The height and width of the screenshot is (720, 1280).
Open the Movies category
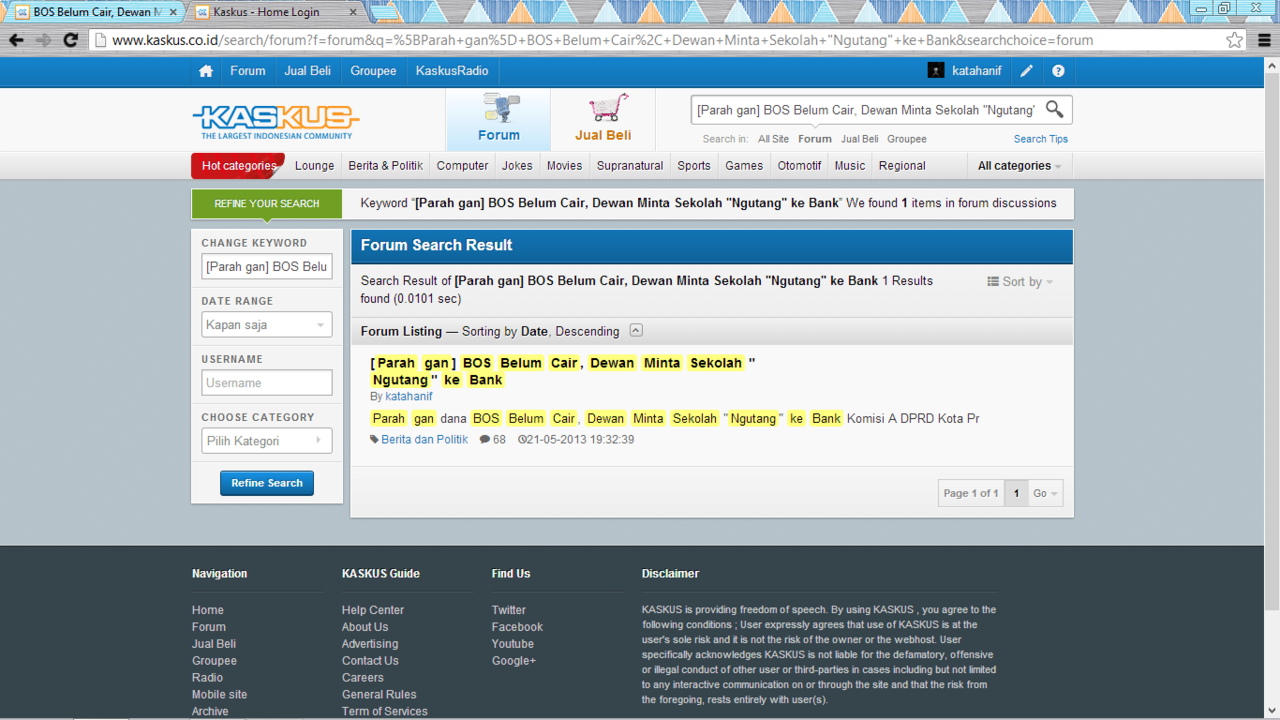point(564,166)
